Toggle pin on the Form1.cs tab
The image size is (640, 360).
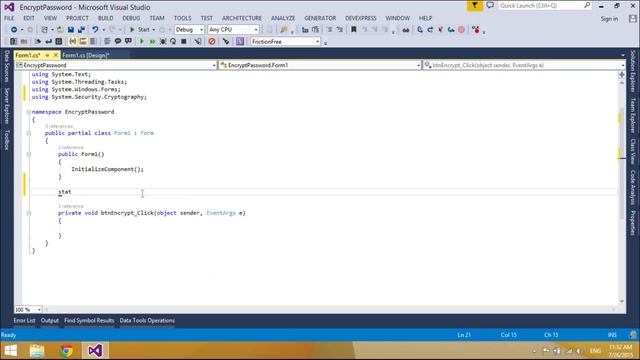tap(47, 55)
